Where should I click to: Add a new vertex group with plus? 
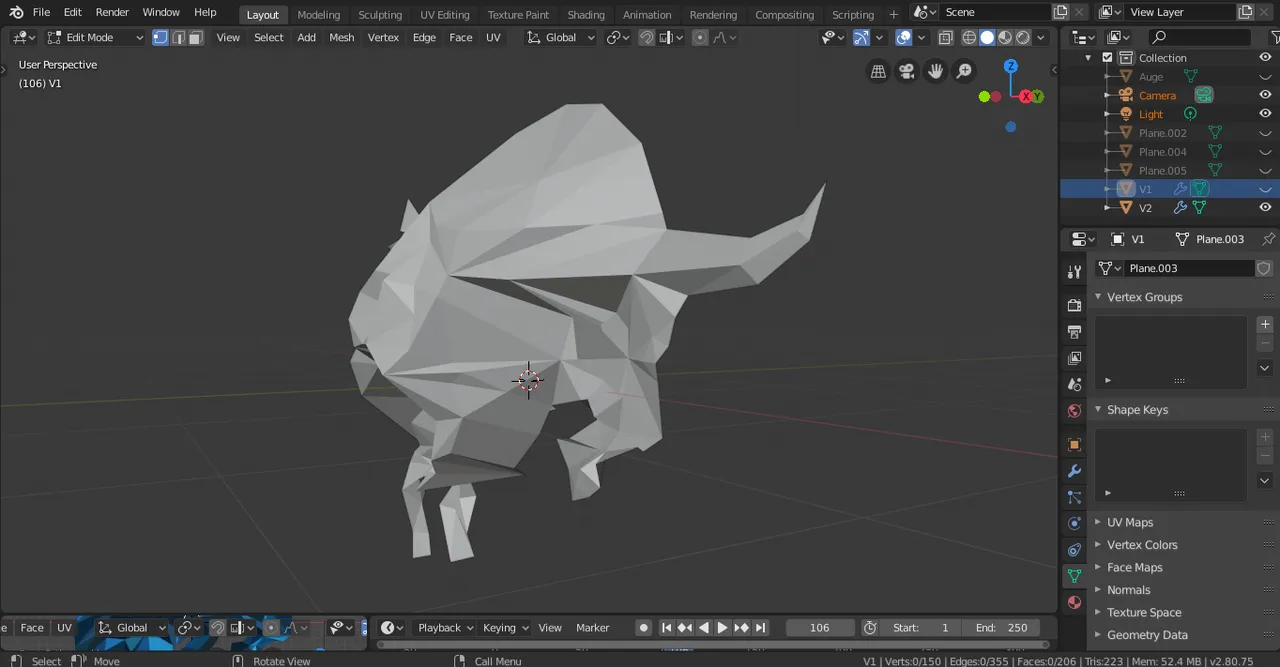pyautogui.click(x=1265, y=324)
